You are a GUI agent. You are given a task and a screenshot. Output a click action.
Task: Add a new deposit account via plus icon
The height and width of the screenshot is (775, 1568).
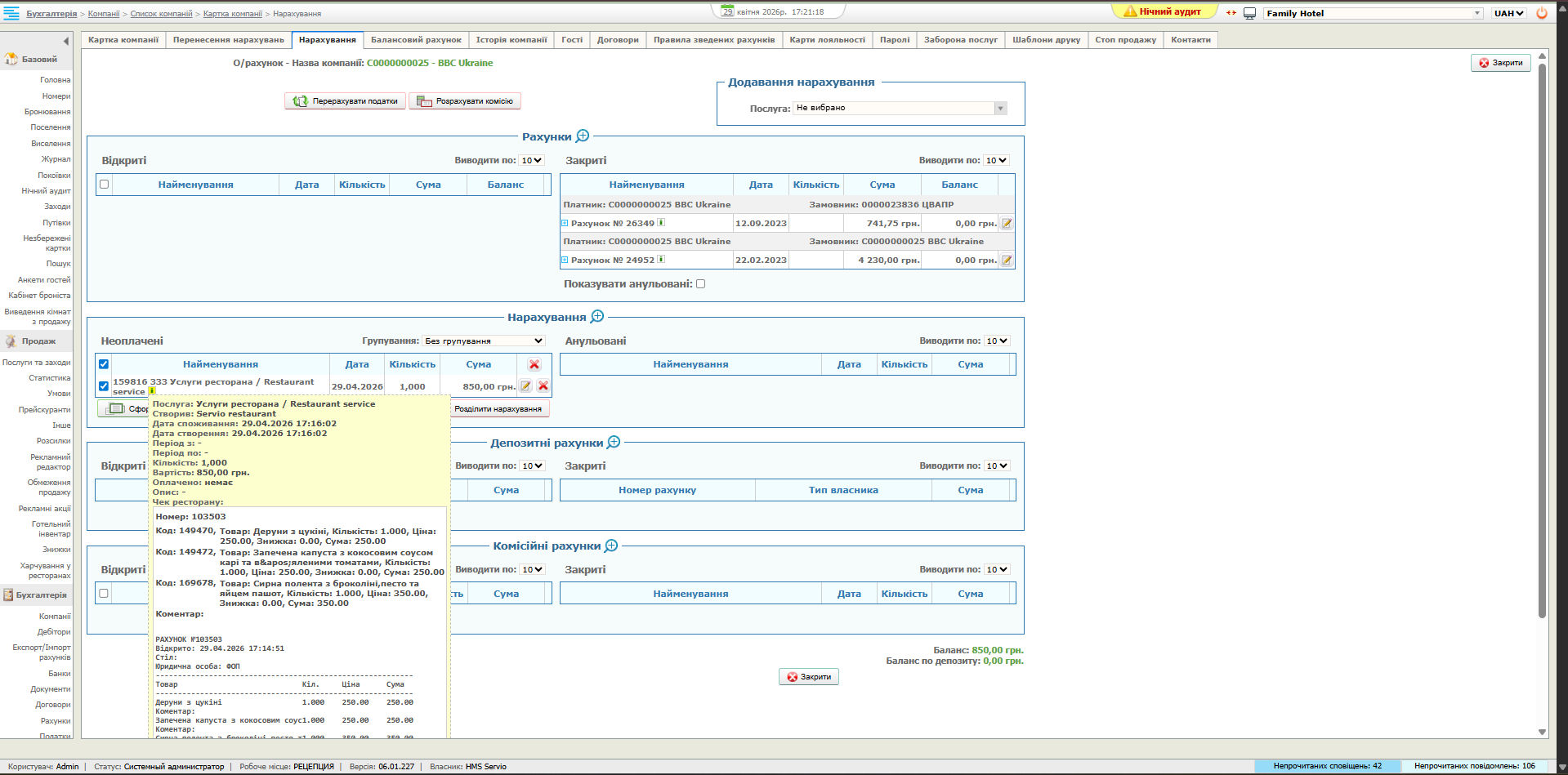[614, 442]
